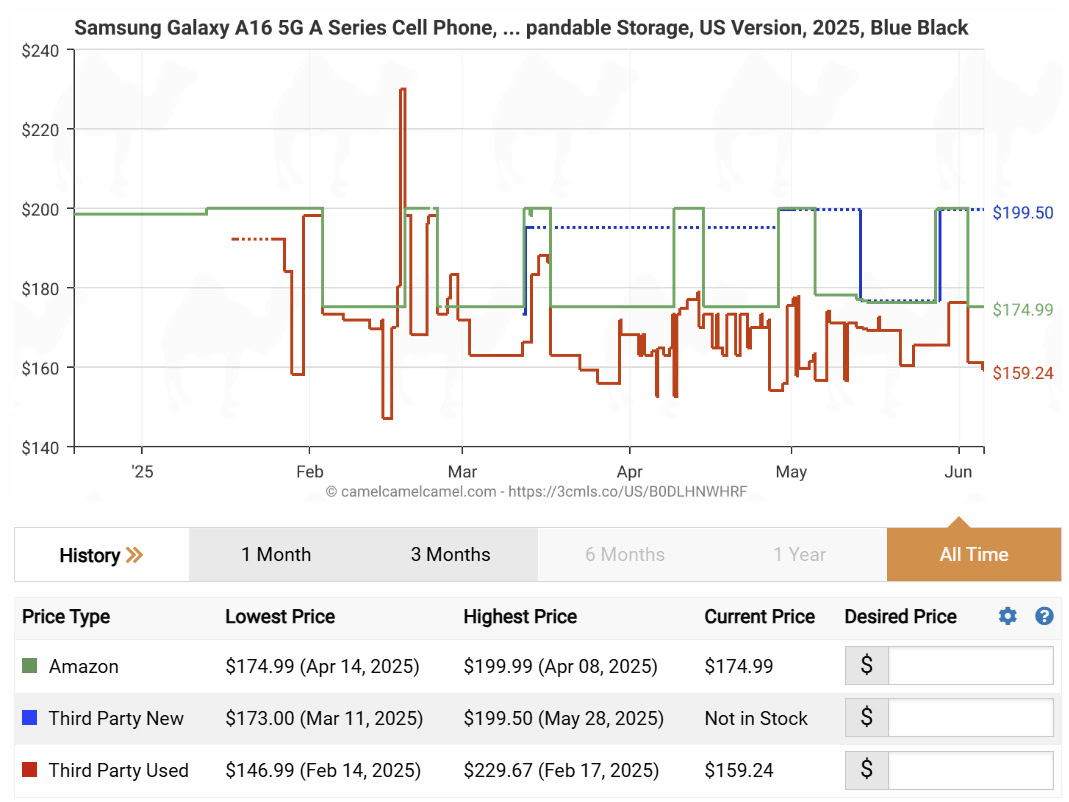Click the blue Third Party New swatch
The width and height of the screenshot is (1069, 802).
click(30, 718)
